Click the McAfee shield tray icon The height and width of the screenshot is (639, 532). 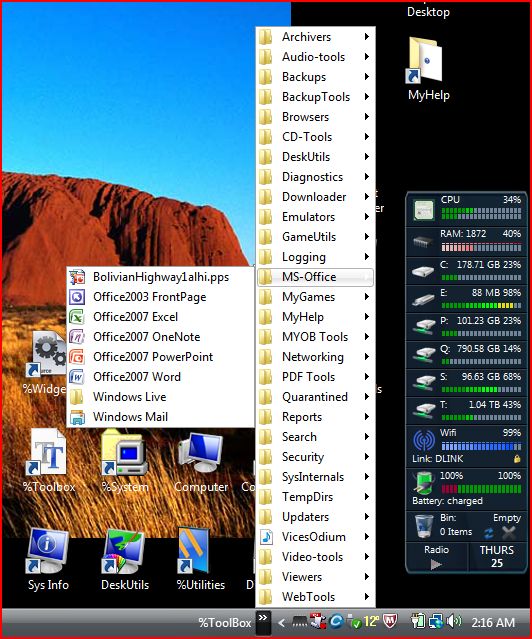pos(391,621)
